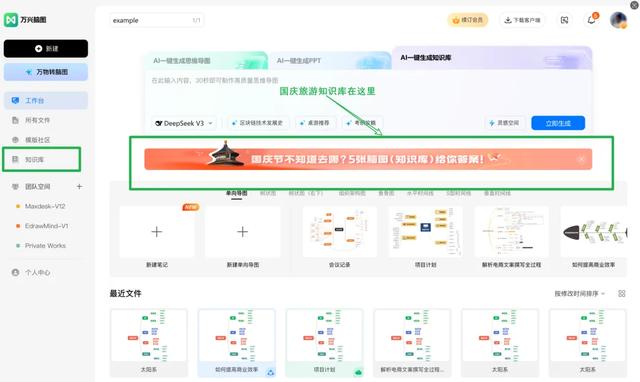The image size is (640, 382).
Task: Open recent file 如何提高商业效率
Action: pyautogui.click(x=236, y=342)
